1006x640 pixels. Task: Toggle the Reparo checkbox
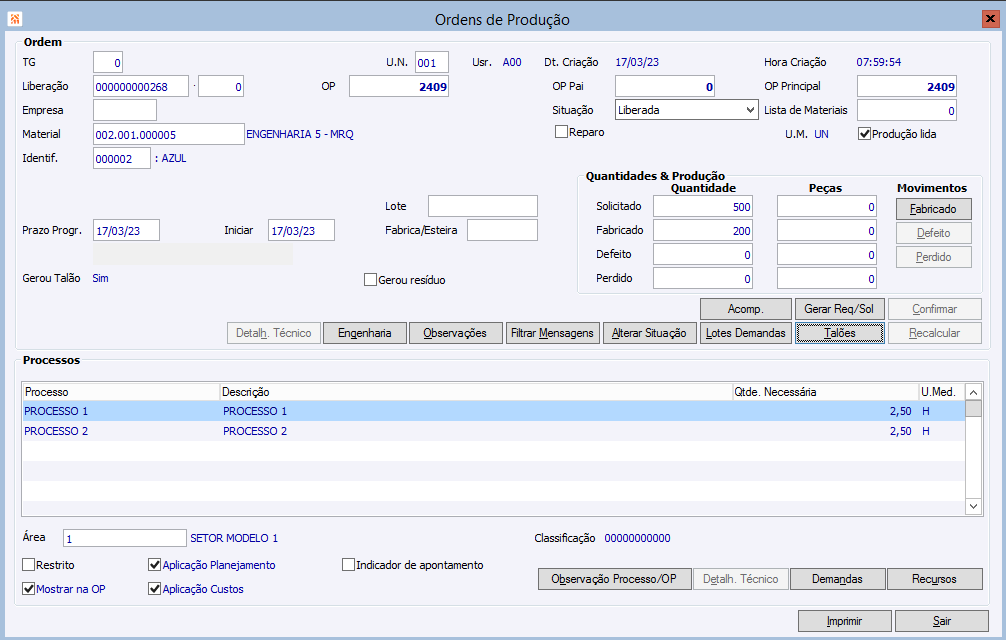coord(562,132)
